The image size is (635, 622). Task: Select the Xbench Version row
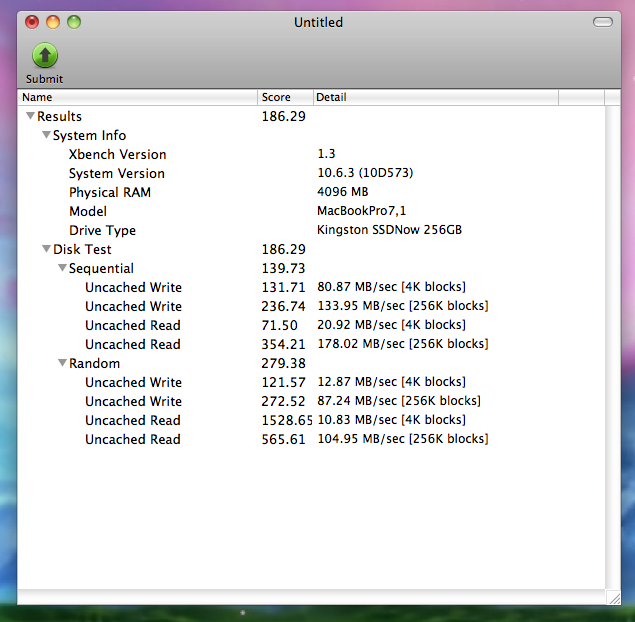pyautogui.click(x=311, y=154)
